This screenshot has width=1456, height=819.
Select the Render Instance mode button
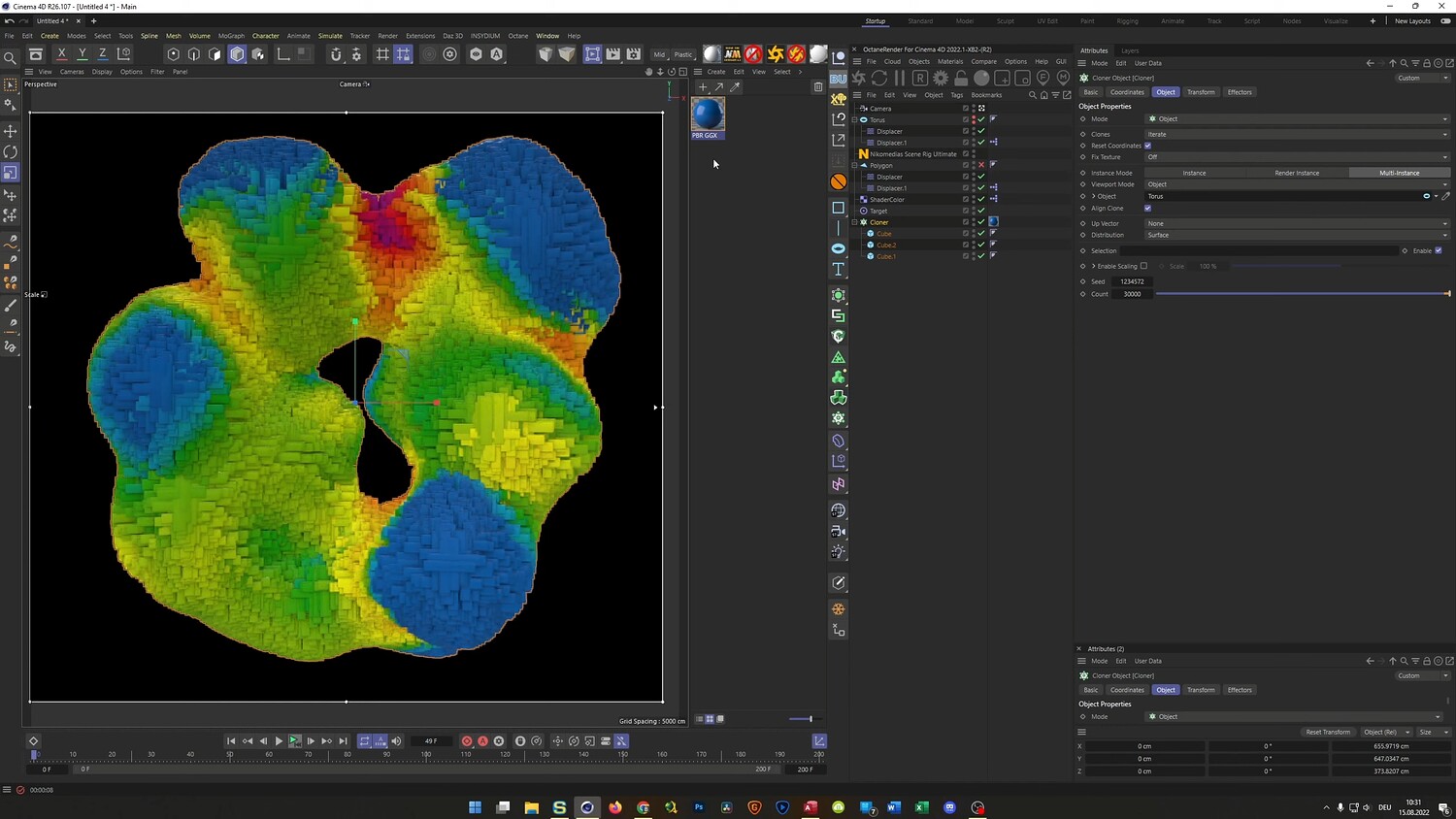pos(1297,173)
